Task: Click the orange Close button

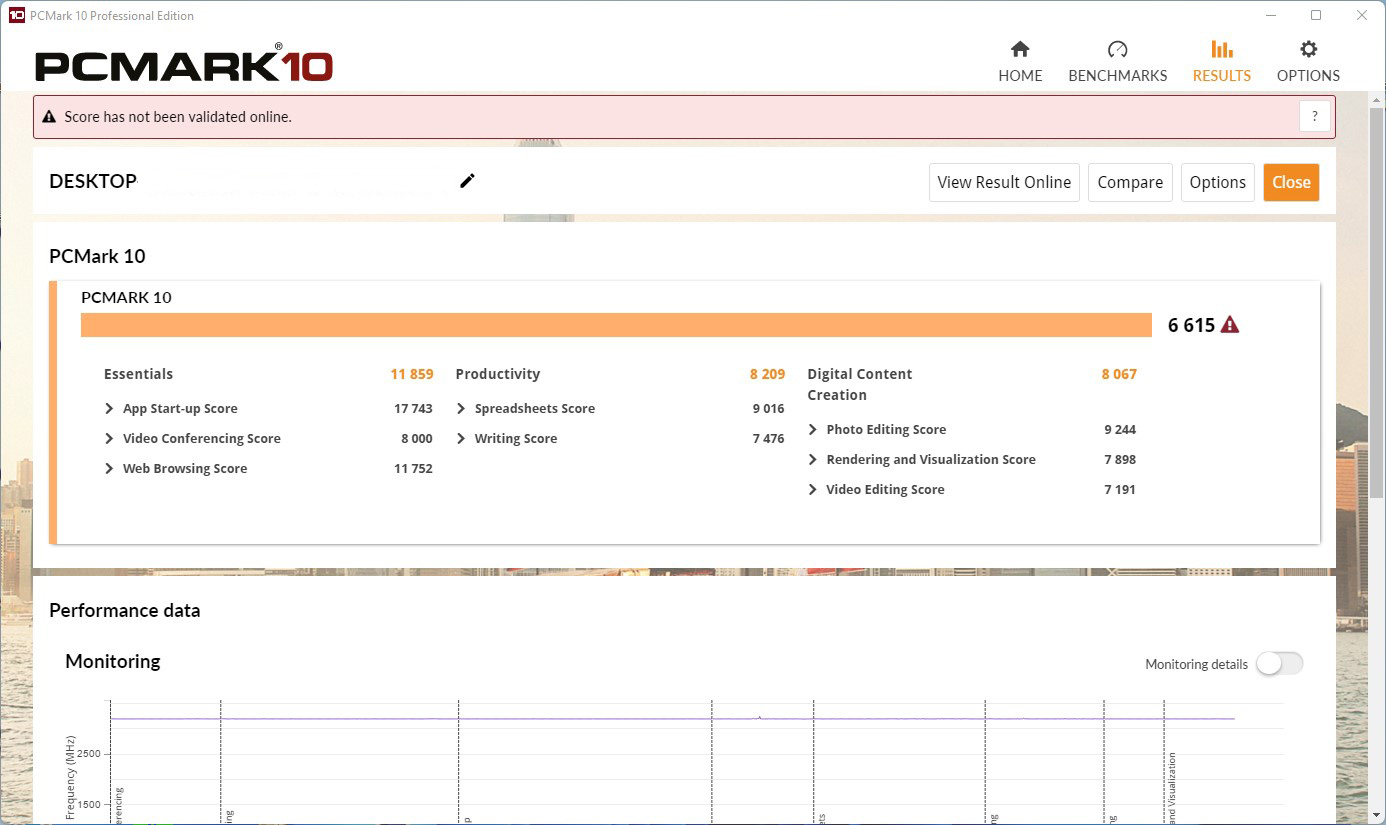Action: click(x=1291, y=182)
